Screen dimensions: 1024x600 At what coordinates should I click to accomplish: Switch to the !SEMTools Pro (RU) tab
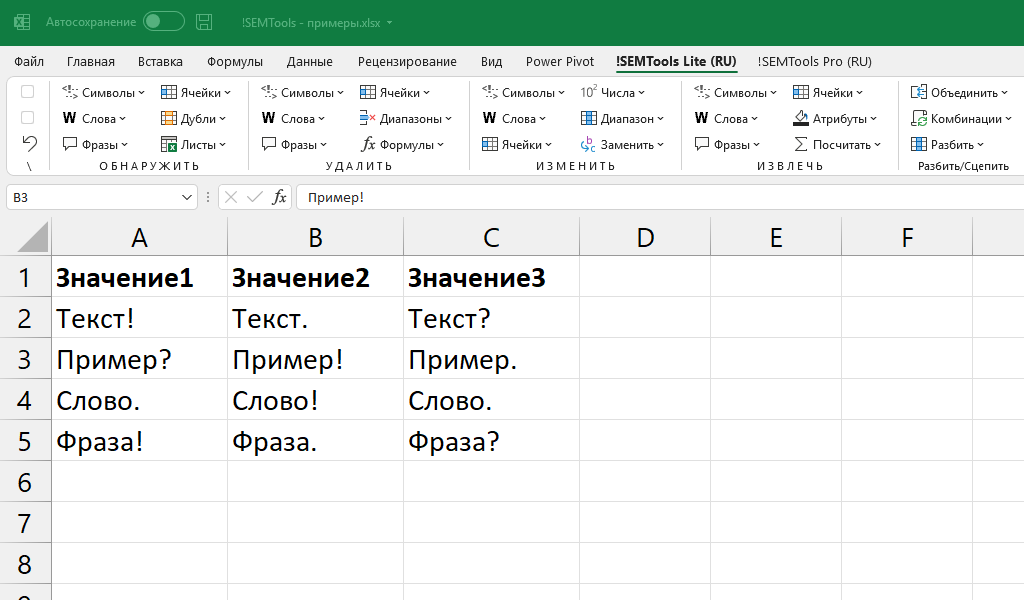[814, 61]
